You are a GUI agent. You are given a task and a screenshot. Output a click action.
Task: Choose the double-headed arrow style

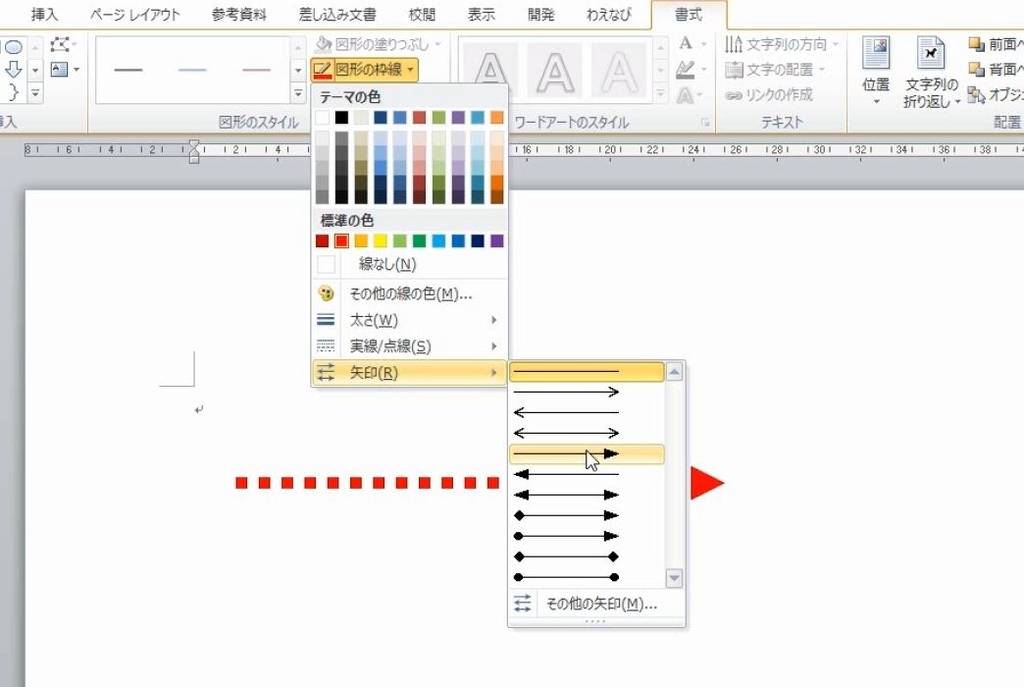[567, 433]
